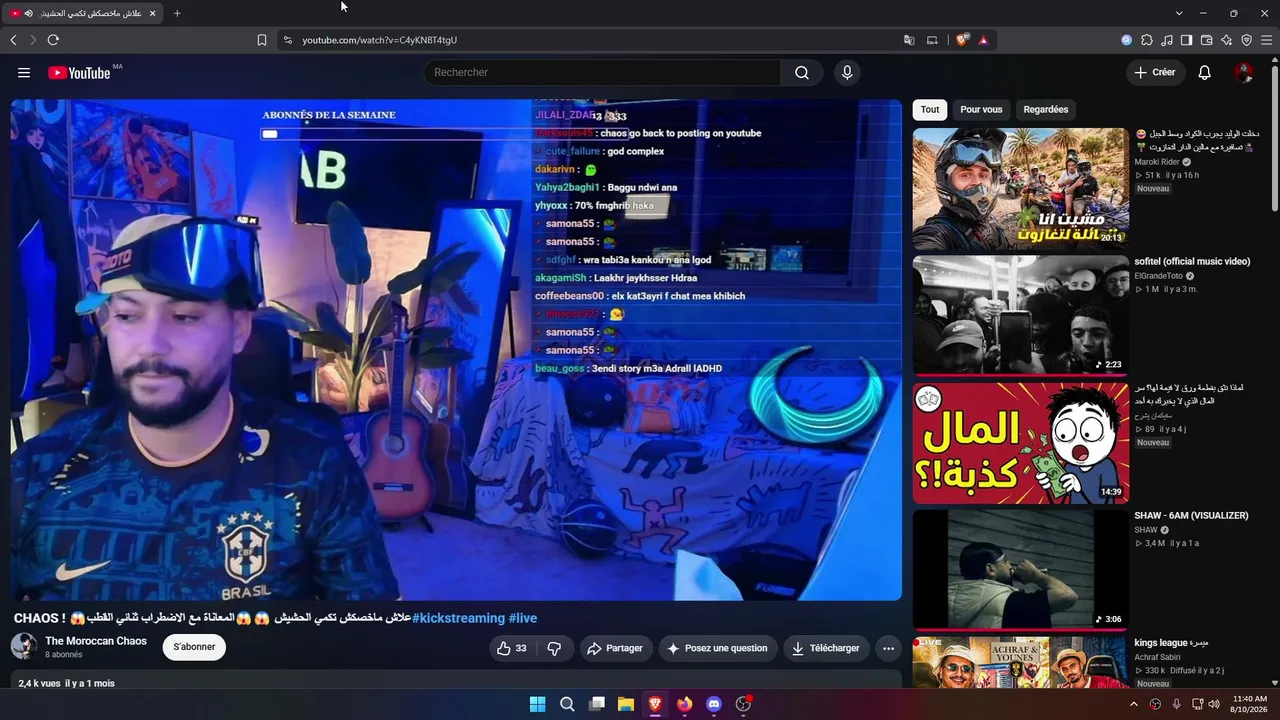Switch to the YouTube browser tab
The height and width of the screenshot is (720, 1280).
[82, 13]
